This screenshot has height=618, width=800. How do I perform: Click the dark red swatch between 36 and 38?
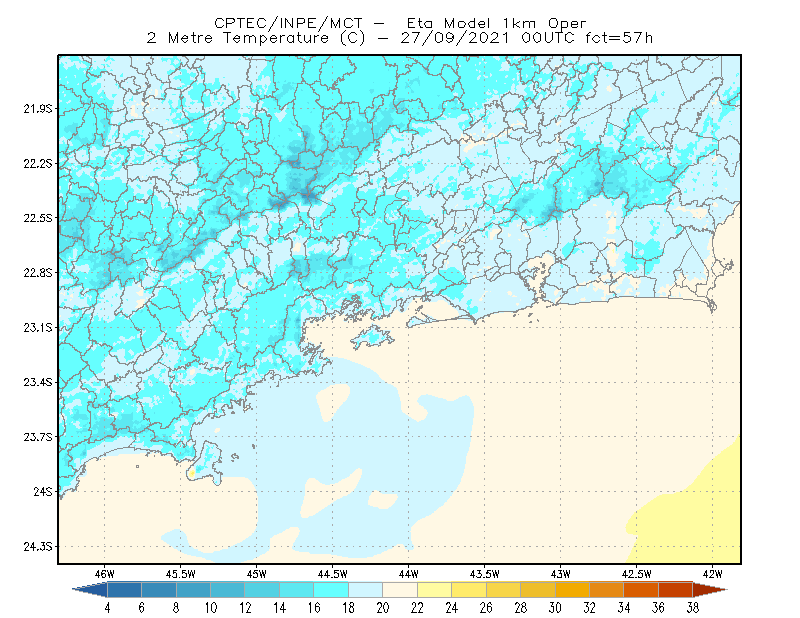point(676,589)
